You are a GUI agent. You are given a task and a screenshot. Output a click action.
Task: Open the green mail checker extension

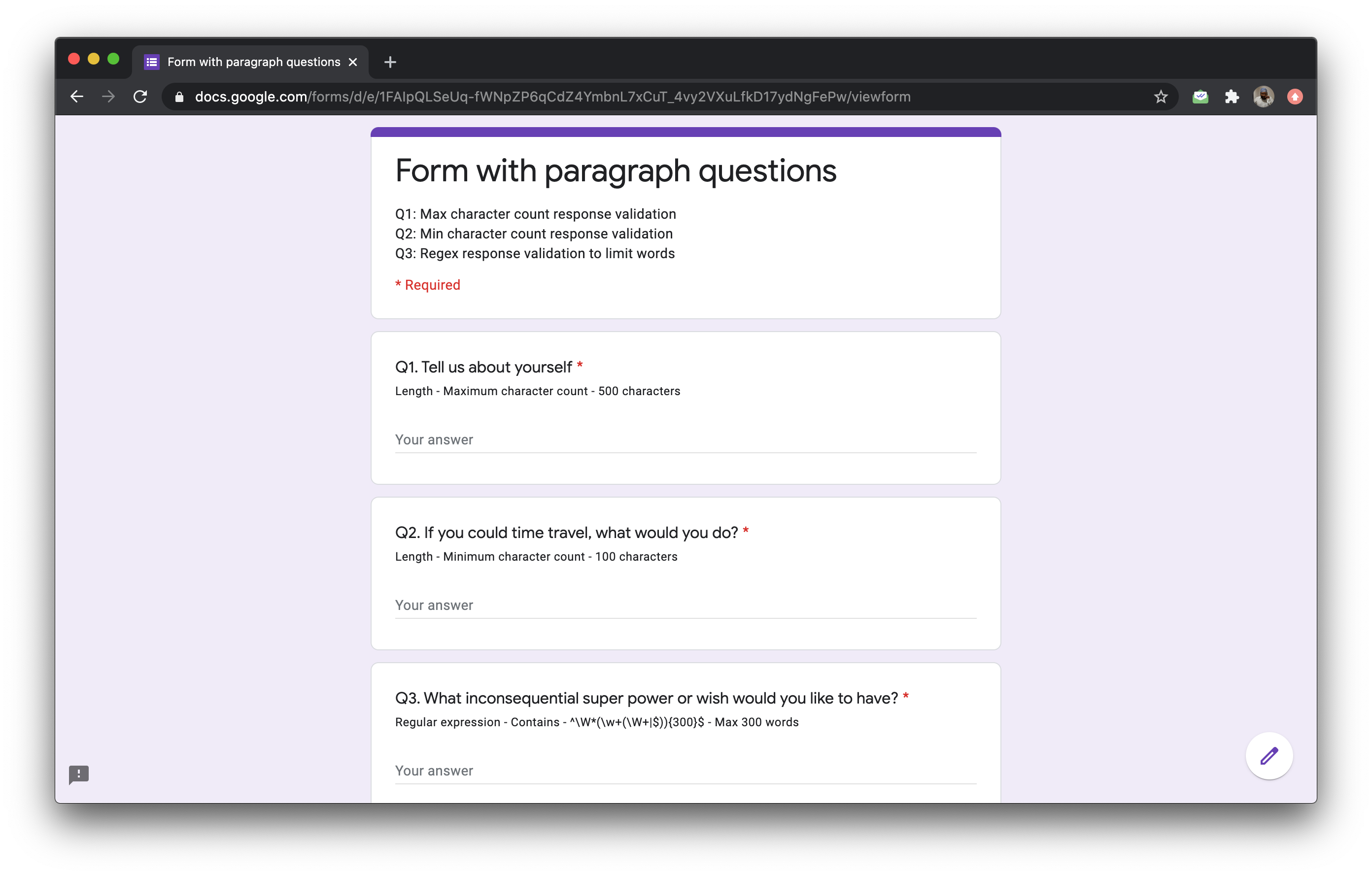1200,97
